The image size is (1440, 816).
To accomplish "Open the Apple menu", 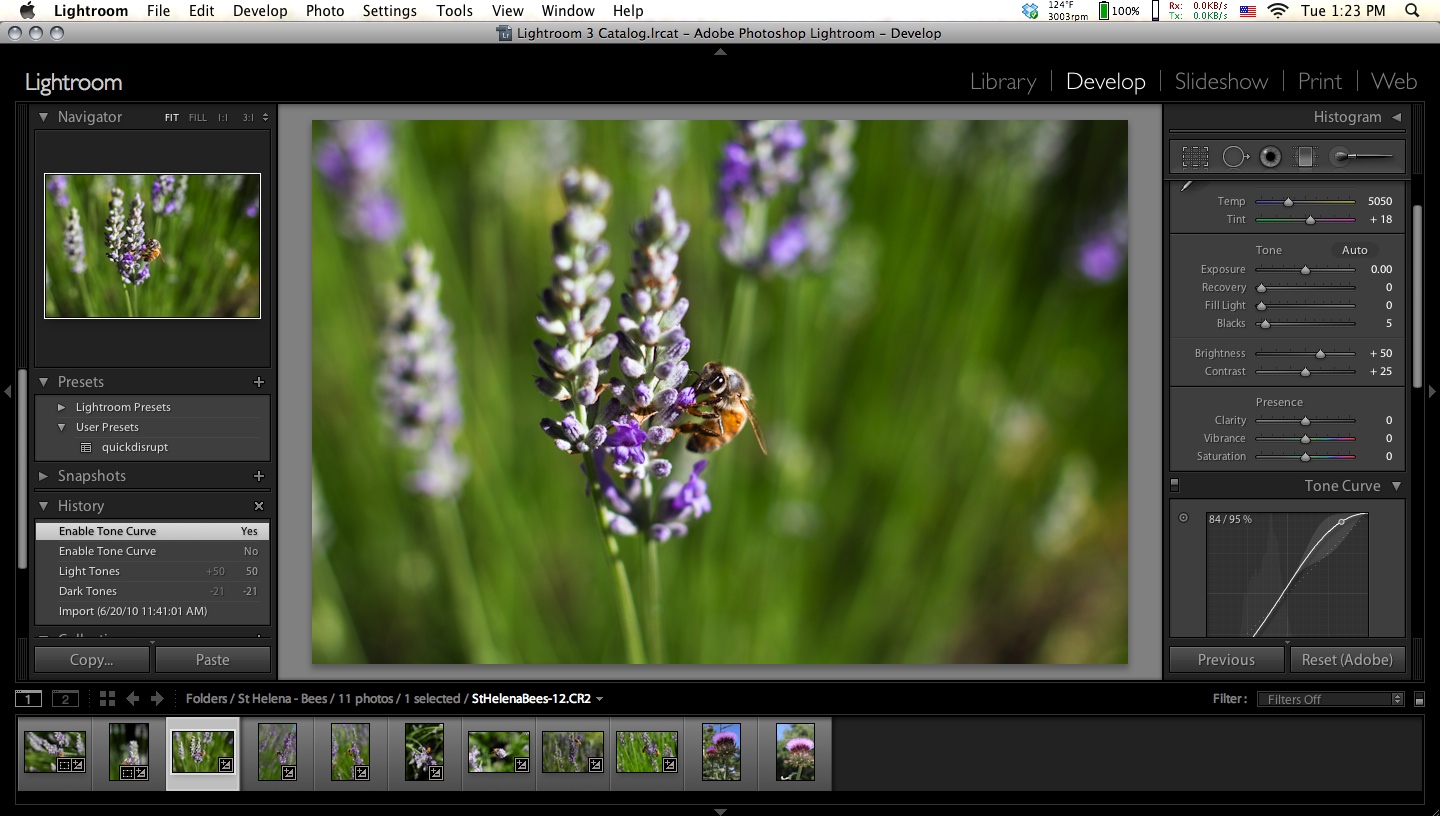I will point(27,11).
